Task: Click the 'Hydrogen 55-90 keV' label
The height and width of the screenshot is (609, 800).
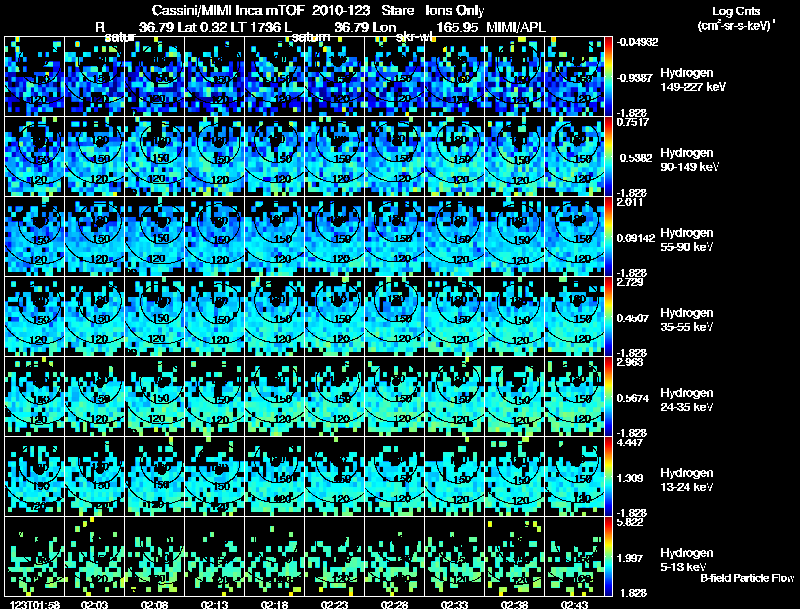Action: point(687,240)
